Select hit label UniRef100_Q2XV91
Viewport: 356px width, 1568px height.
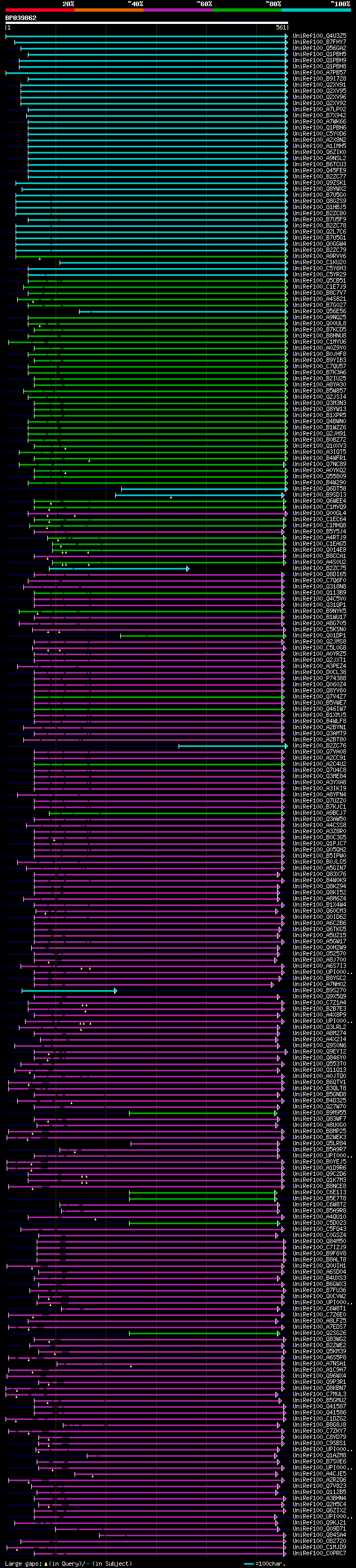319,85
